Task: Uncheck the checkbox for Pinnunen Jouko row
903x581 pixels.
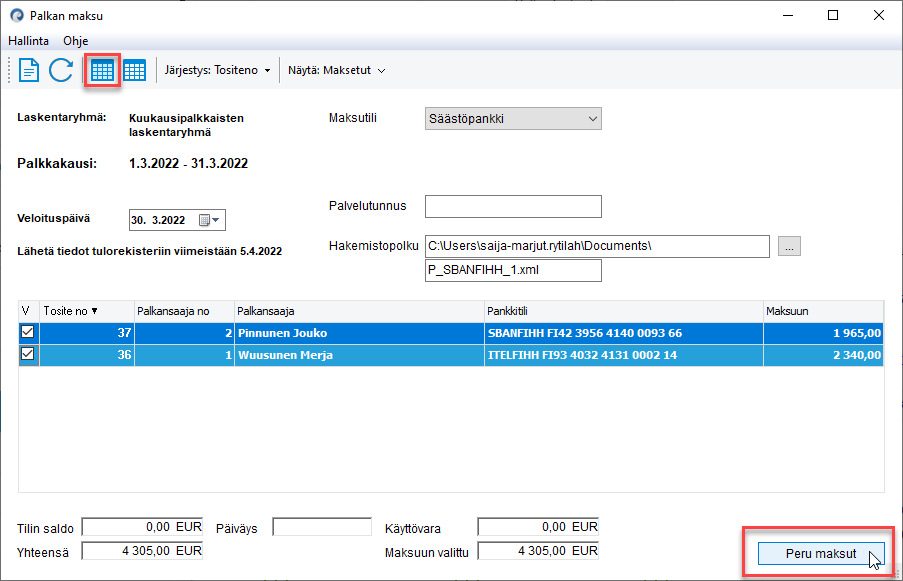Action: click(x=27, y=332)
